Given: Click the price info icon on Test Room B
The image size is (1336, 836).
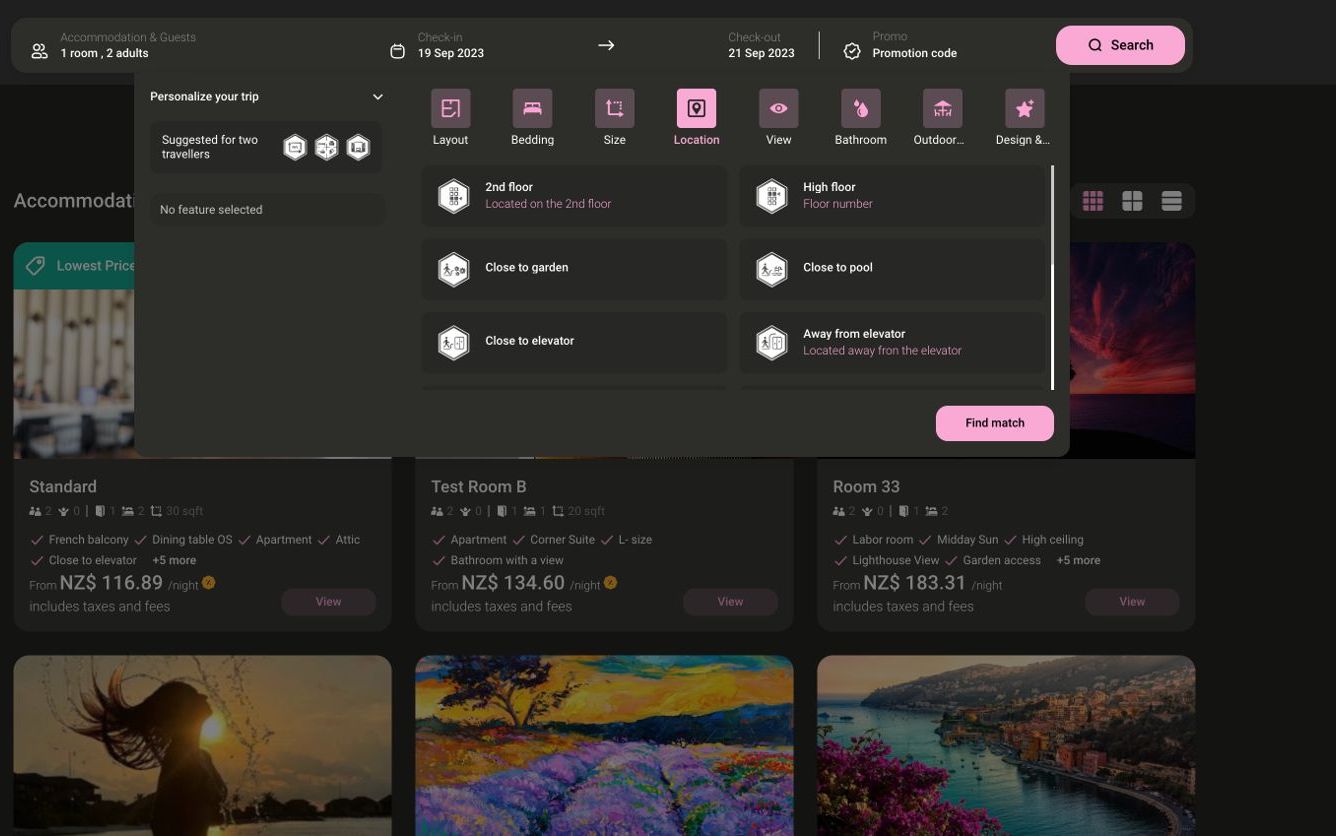Looking at the screenshot, I should point(610,582).
